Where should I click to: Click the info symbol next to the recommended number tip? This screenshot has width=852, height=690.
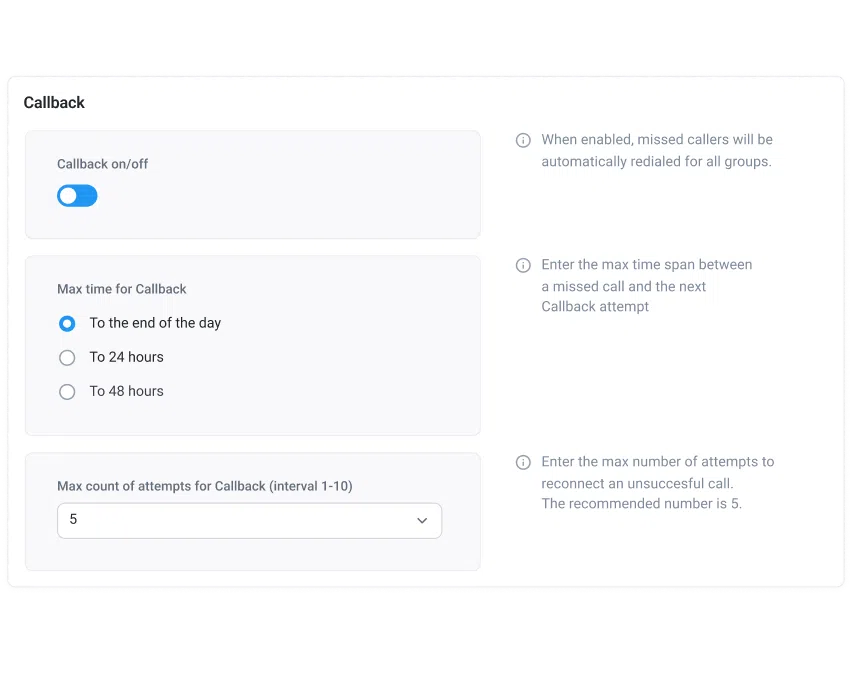click(523, 462)
